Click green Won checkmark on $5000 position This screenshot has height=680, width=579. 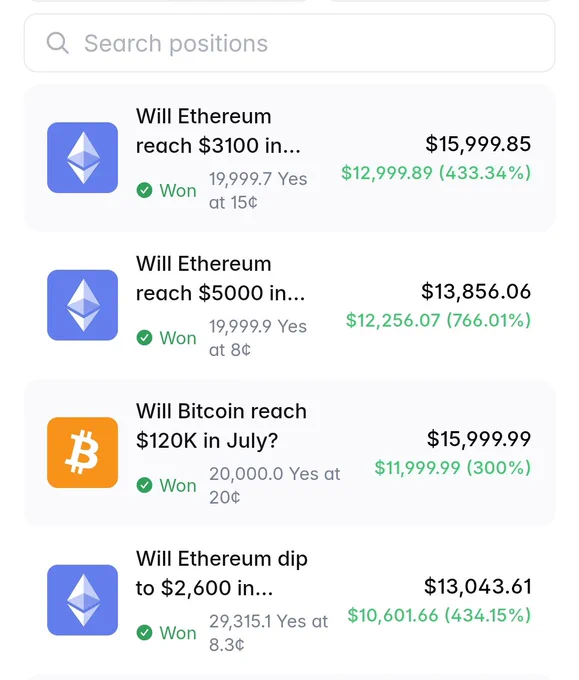(x=144, y=337)
